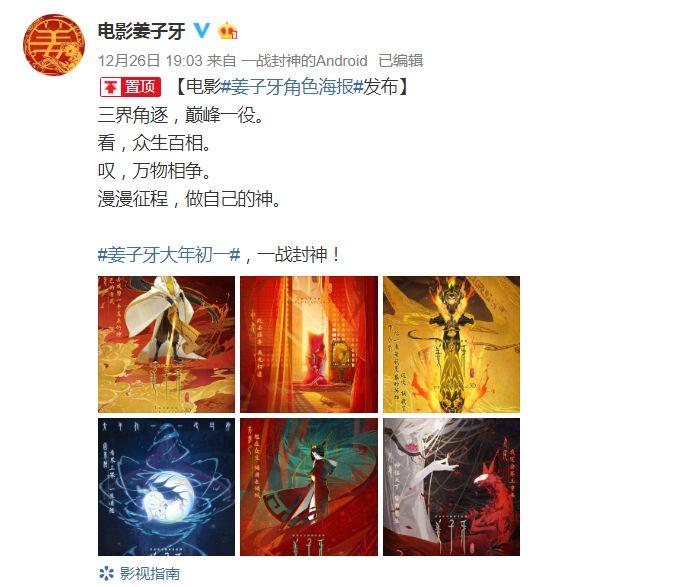This screenshot has height=587, width=689.
Task: Click the 影视指南 flower icon
Action: click(x=106, y=573)
